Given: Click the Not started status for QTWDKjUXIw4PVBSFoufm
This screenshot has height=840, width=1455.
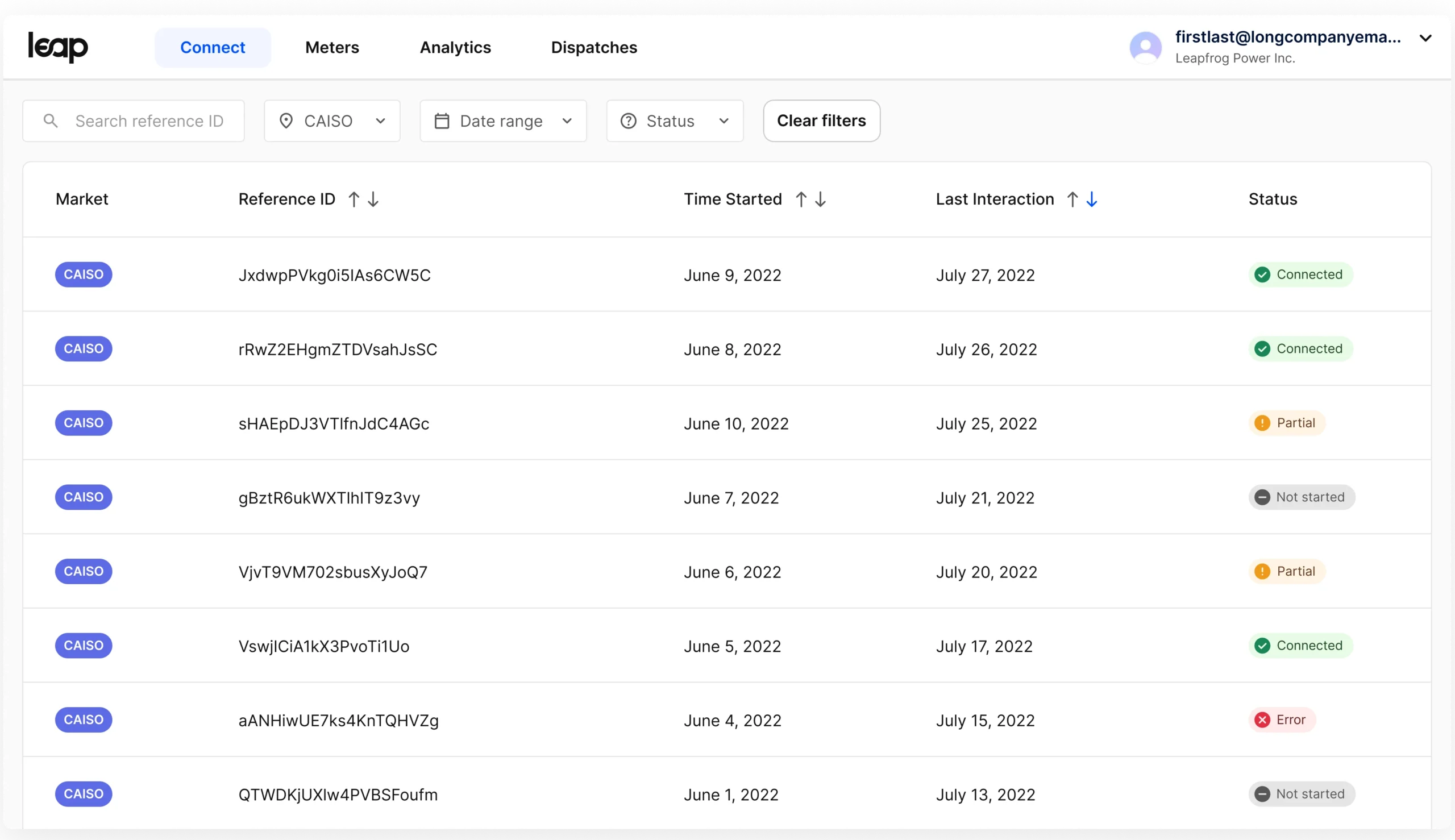Looking at the screenshot, I should pos(1302,794).
